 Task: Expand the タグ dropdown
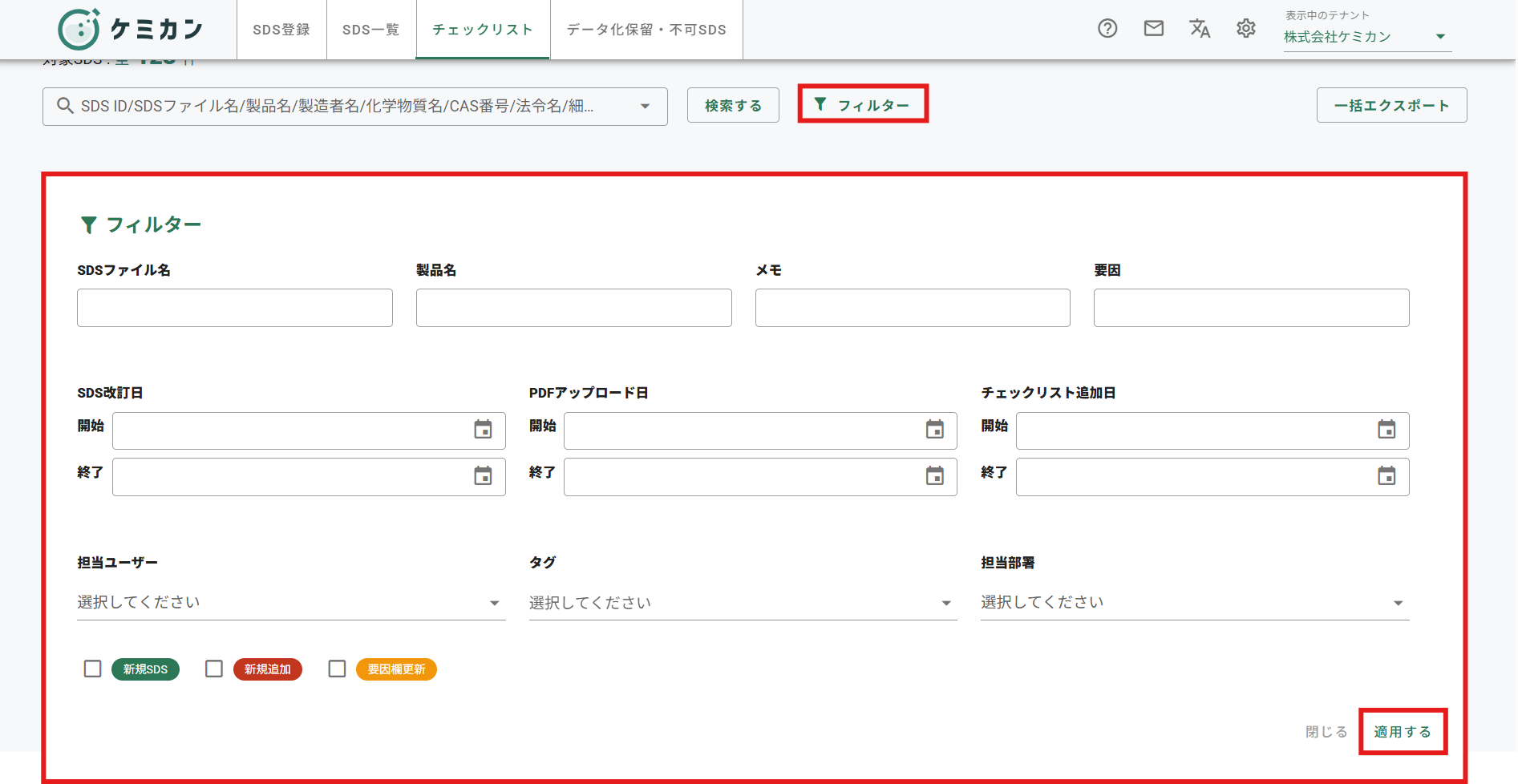click(x=743, y=602)
